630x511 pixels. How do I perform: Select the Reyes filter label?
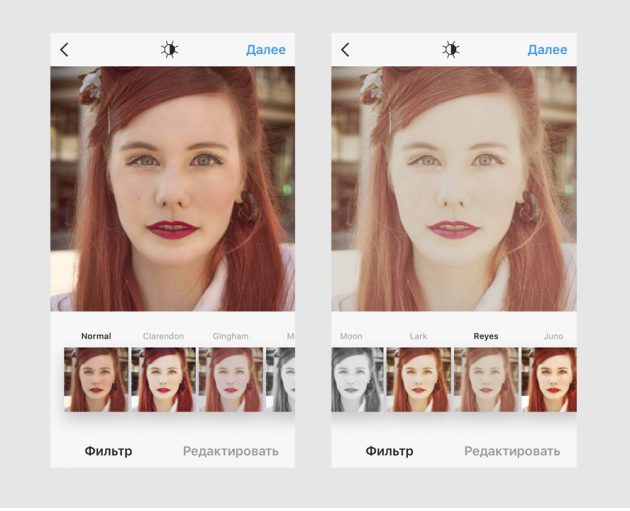(486, 336)
